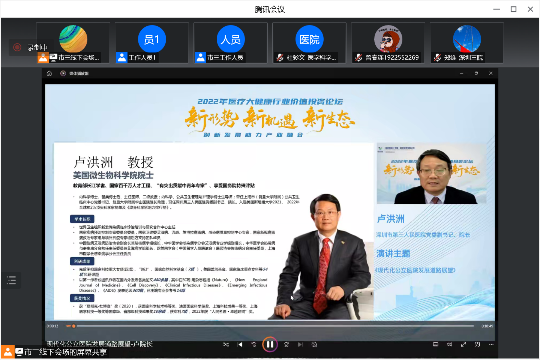
Task: Click the first icon in the player's bottom-right icon group
Action: (x=435, y=344)
